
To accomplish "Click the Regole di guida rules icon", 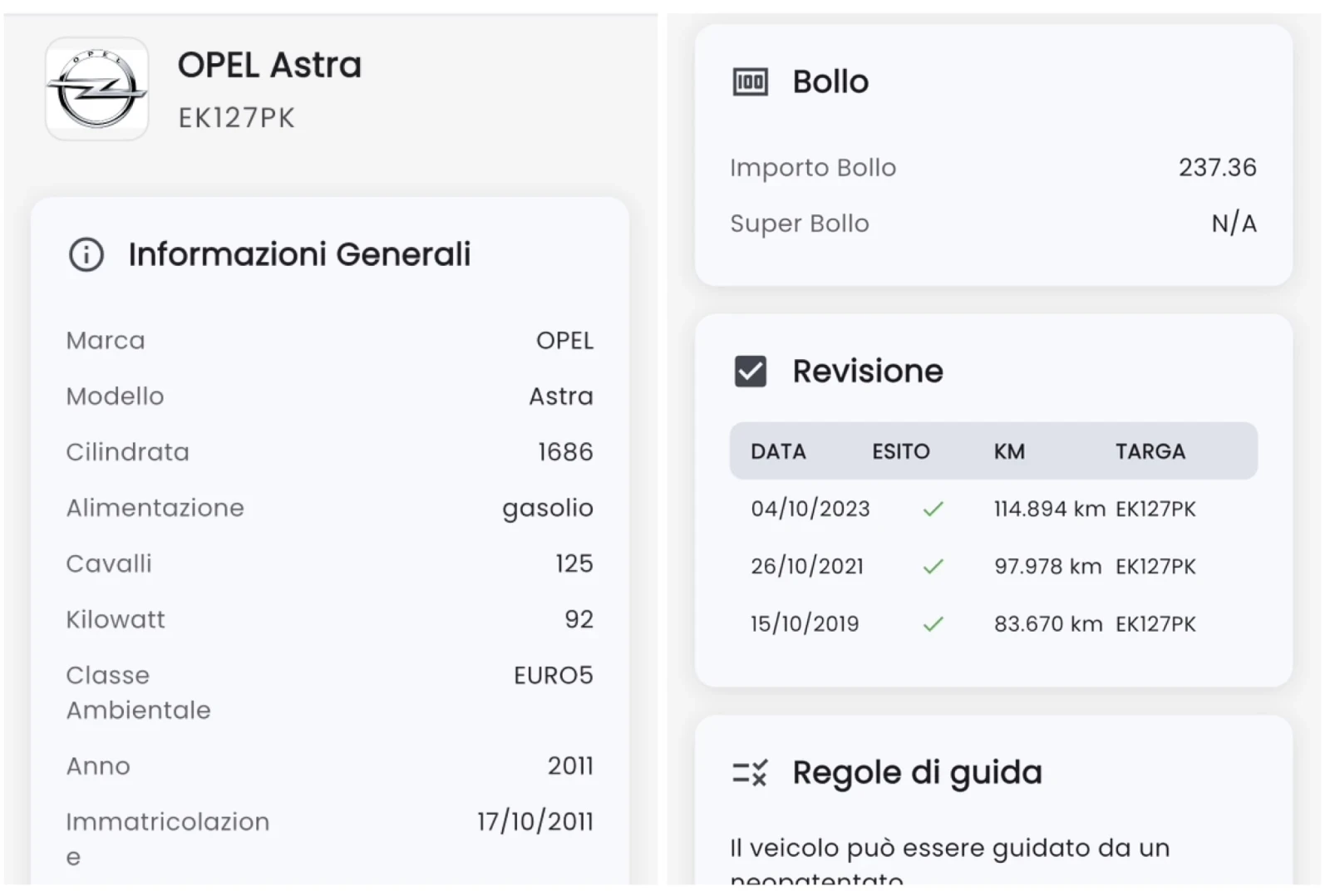I will pyautogui.click(x=750, y=773).
